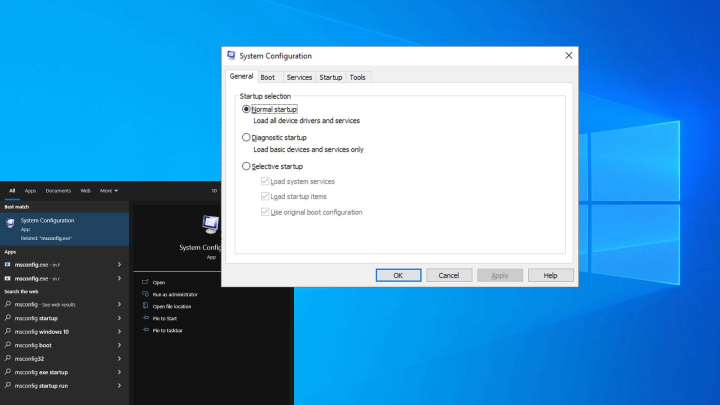Select the Diagnostic startup option
Viewport: 720px width, 405px height.
pyautogui.click(x=246, y=137)
